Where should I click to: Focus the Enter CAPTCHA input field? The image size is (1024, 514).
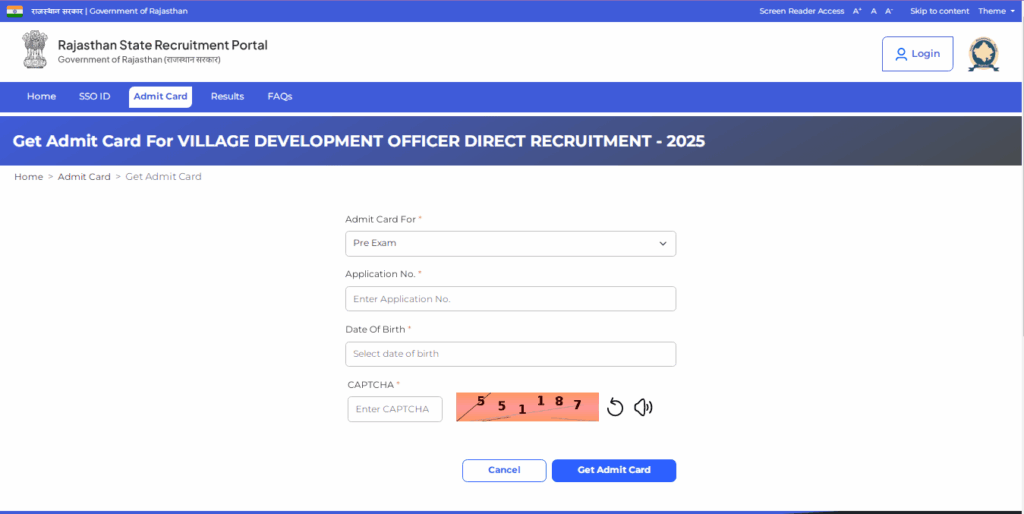coord(395,410)
